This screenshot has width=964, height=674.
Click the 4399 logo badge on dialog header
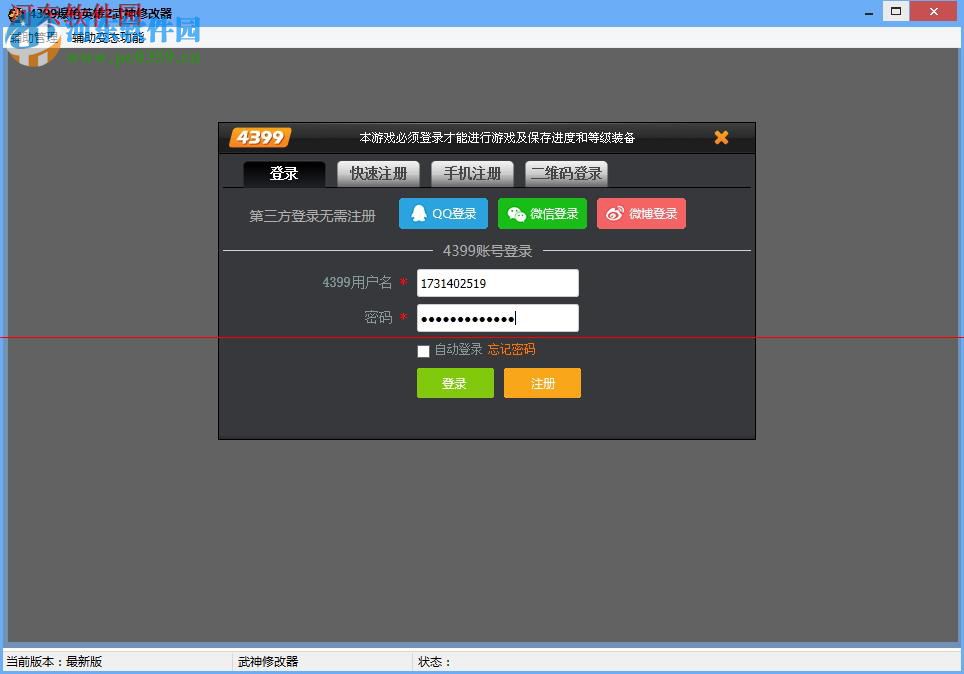point(259,137)
